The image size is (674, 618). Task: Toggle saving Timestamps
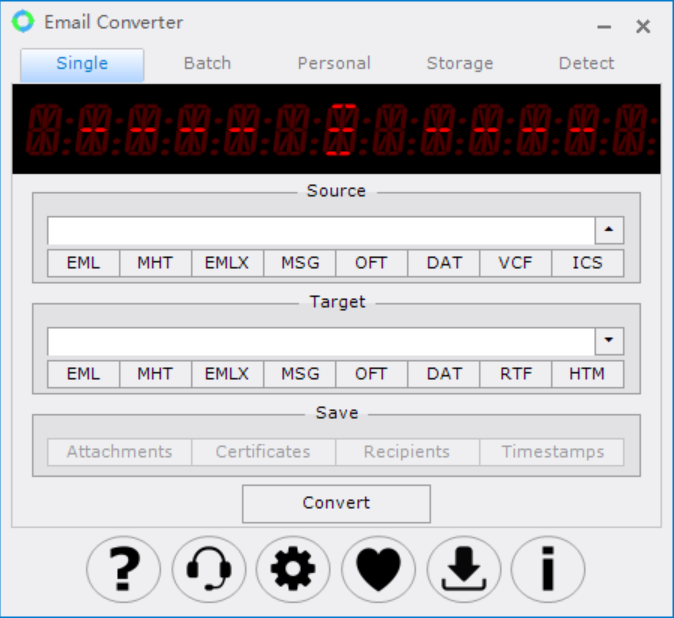552,452
